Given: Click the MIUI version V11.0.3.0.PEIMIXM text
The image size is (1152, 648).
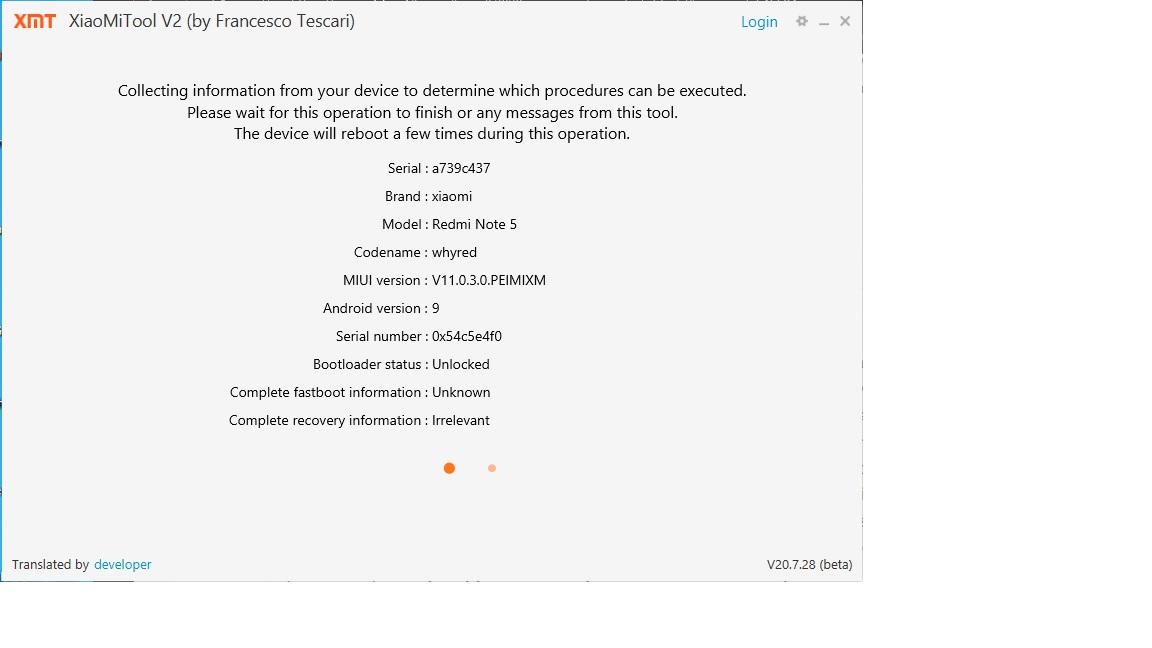Looking at the screenshot, I should [489, 280].
